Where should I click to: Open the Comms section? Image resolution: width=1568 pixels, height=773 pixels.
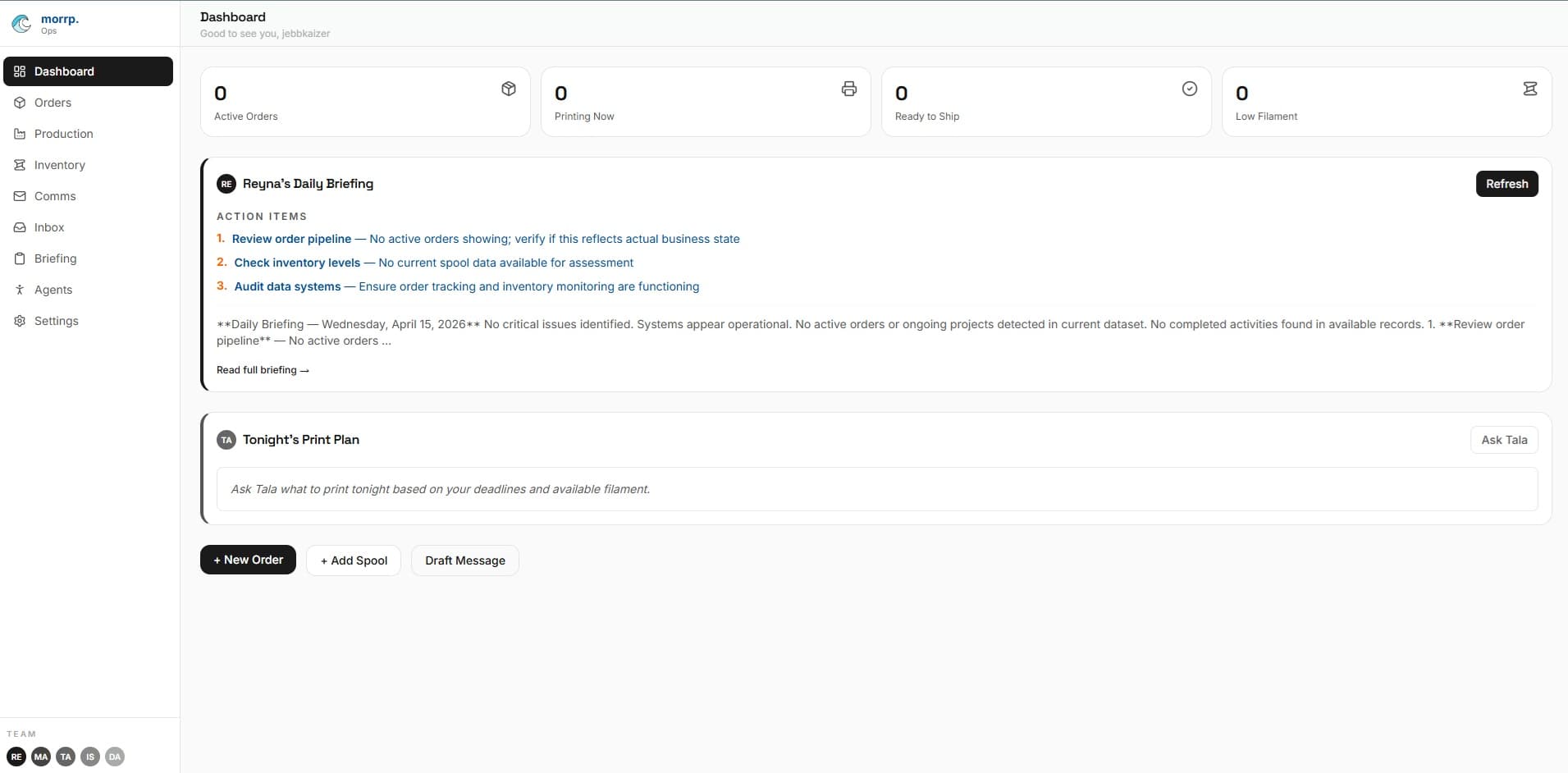pos(88,196)
